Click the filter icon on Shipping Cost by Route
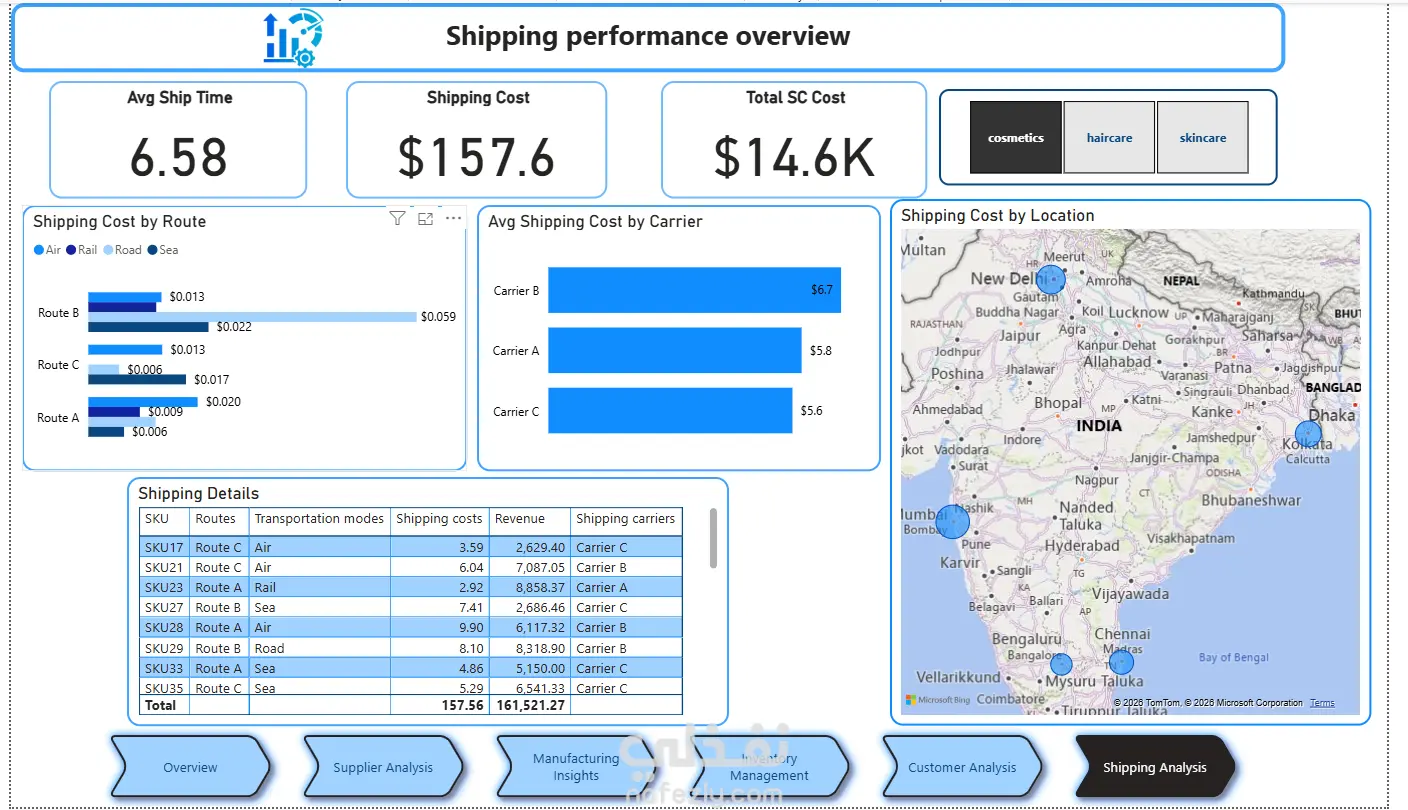This screenshot has width=1408, height=810. (x=397, y=219)
